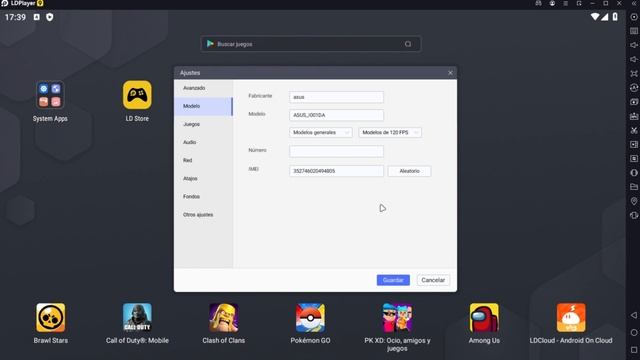640x360 pixels.
Task: Click the volume down sidebar icon
Action: coord(634,60)
